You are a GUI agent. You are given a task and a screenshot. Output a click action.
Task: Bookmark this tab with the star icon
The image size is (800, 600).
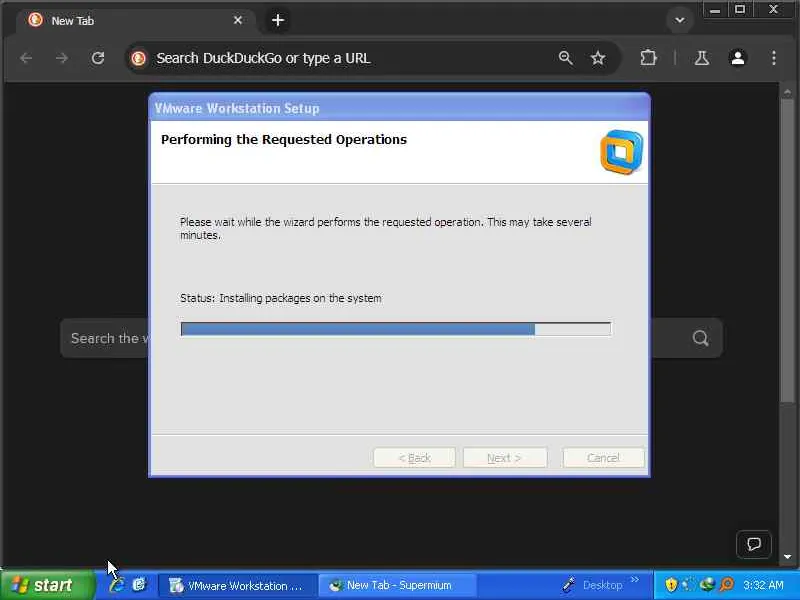point(597,58)
